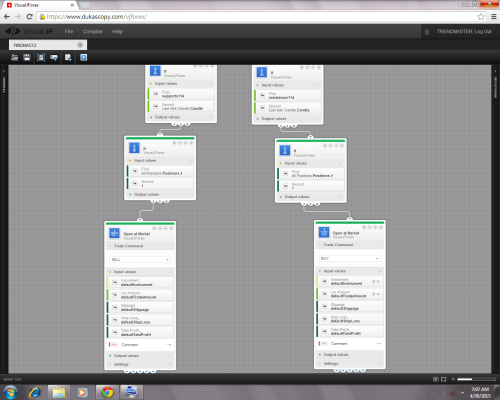Toggle the fullscreen icon in bottom status bar

(x=444, y=379)
